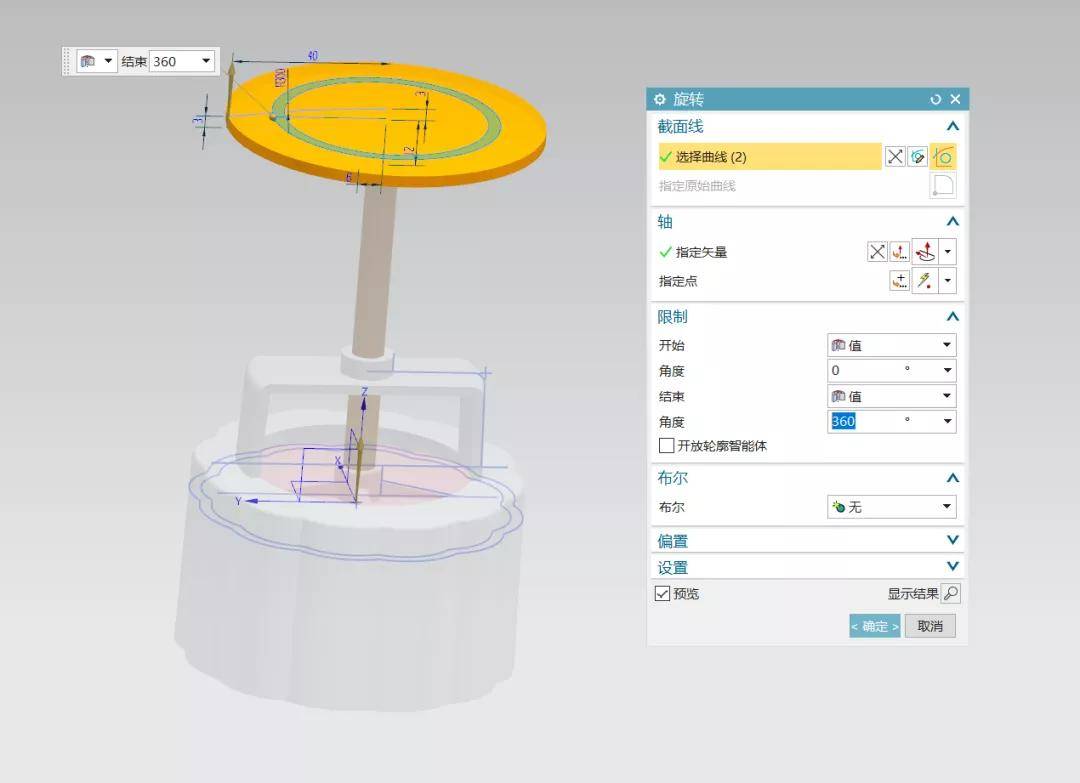Click the 指定点 label

(678, 281)
